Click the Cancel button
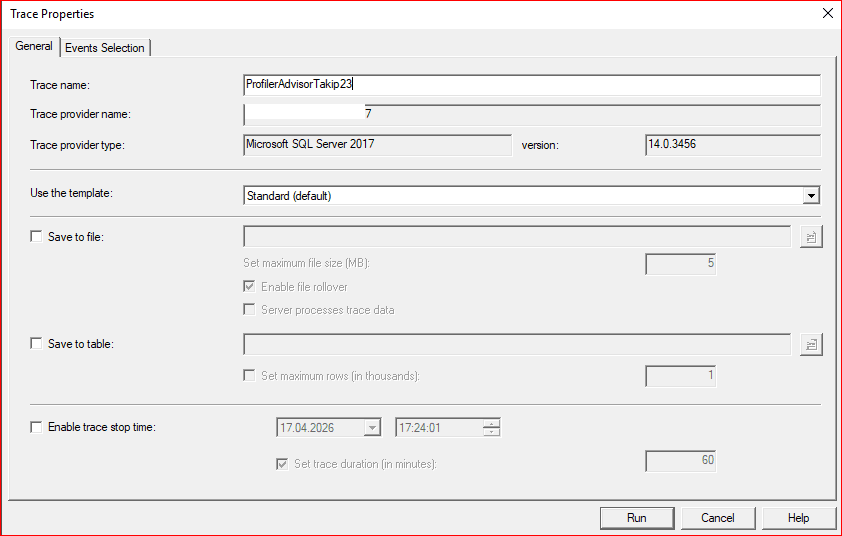The height and width of the screenshot is (536, 842). [x=717, y=518]
